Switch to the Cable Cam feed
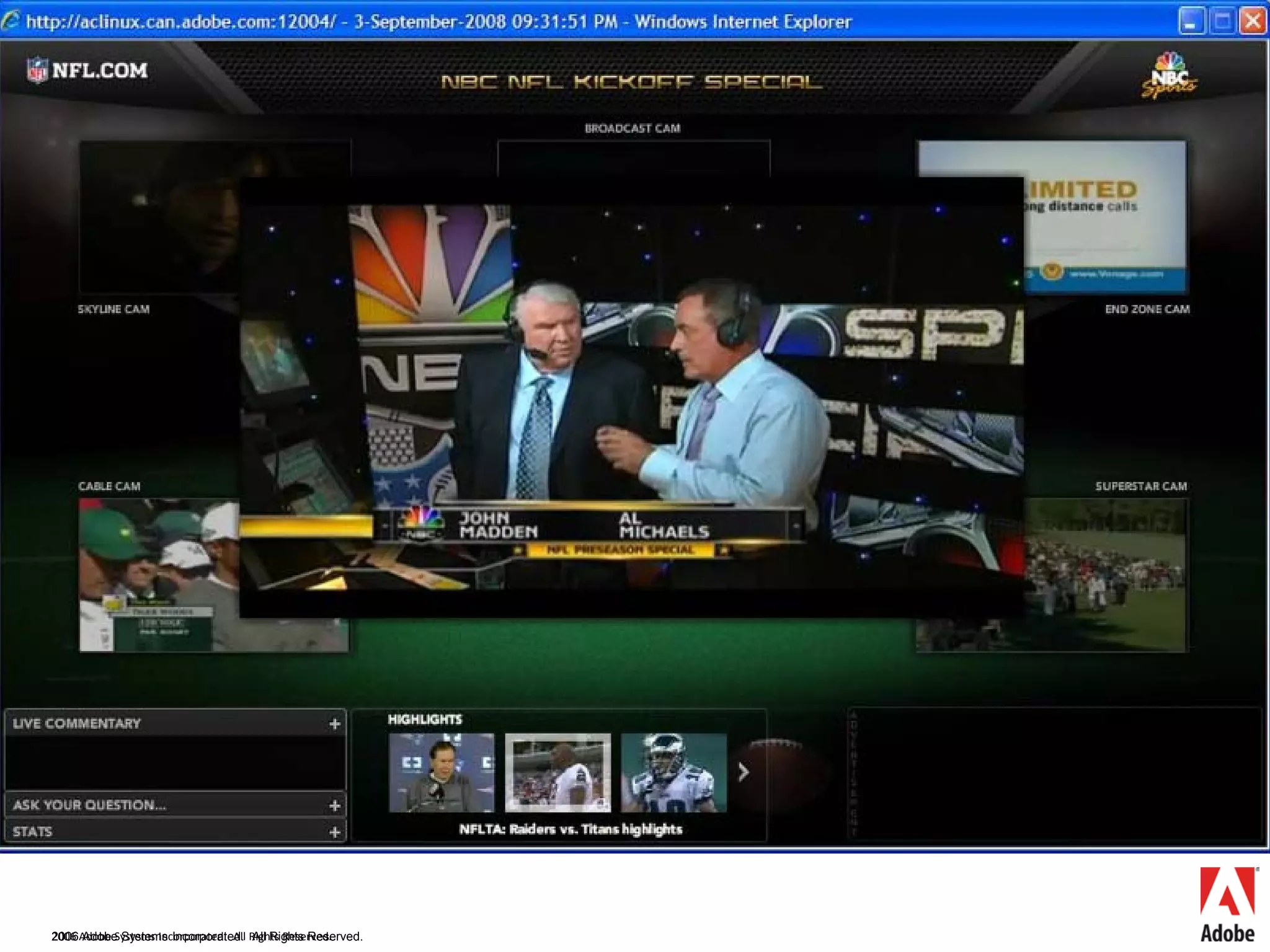 click(x=159, y=574)
